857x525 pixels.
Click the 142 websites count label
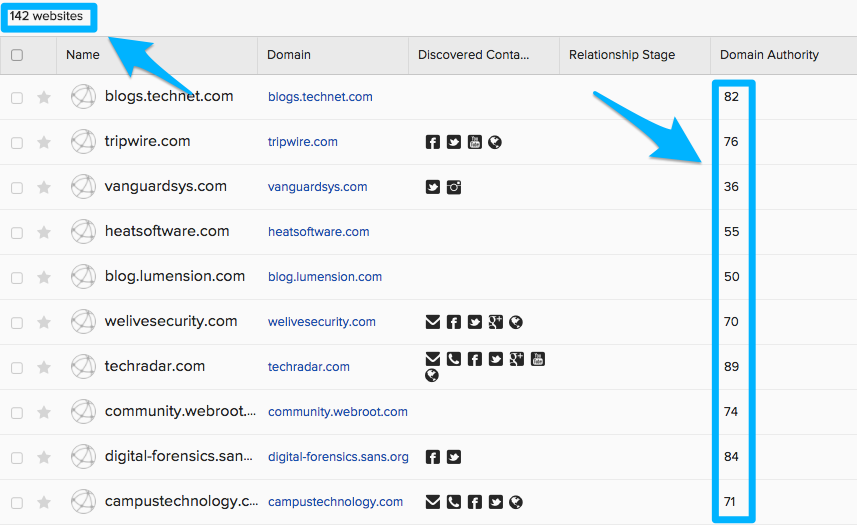point(46,16)
